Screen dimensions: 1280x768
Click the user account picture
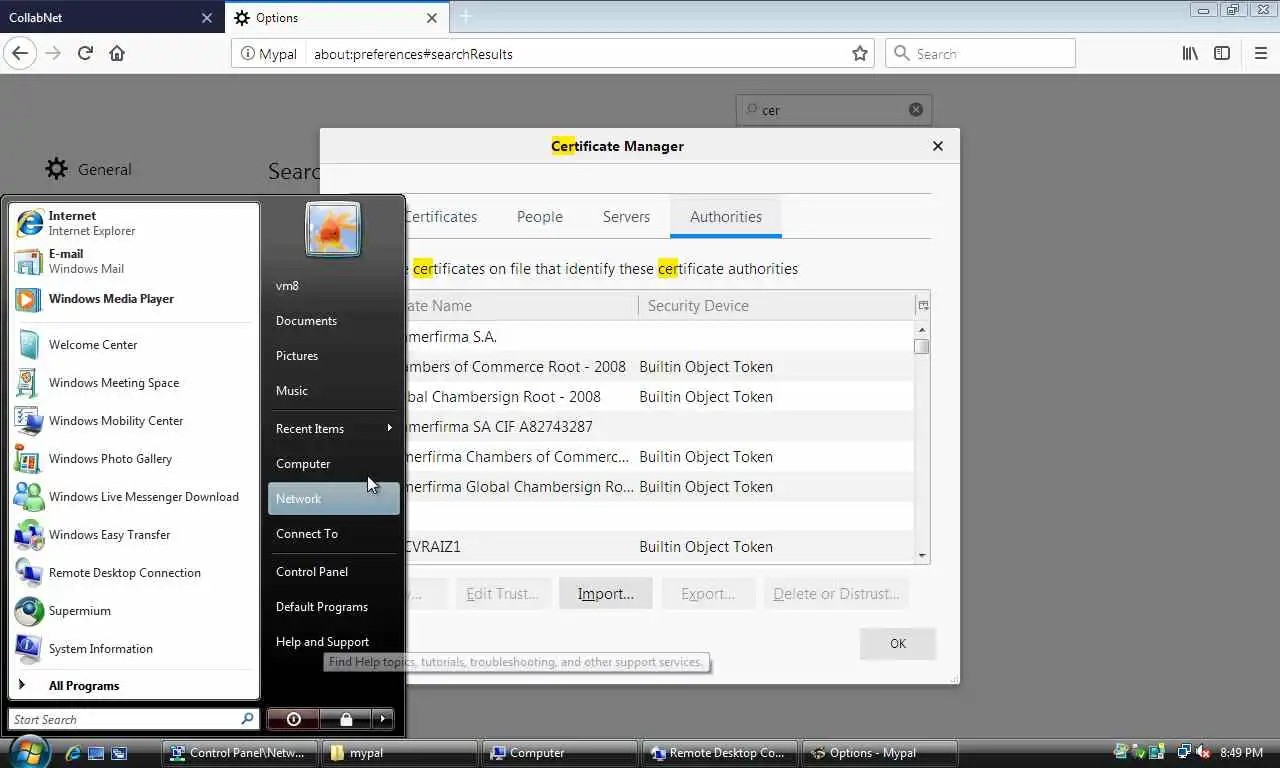(x=332, y=229)
